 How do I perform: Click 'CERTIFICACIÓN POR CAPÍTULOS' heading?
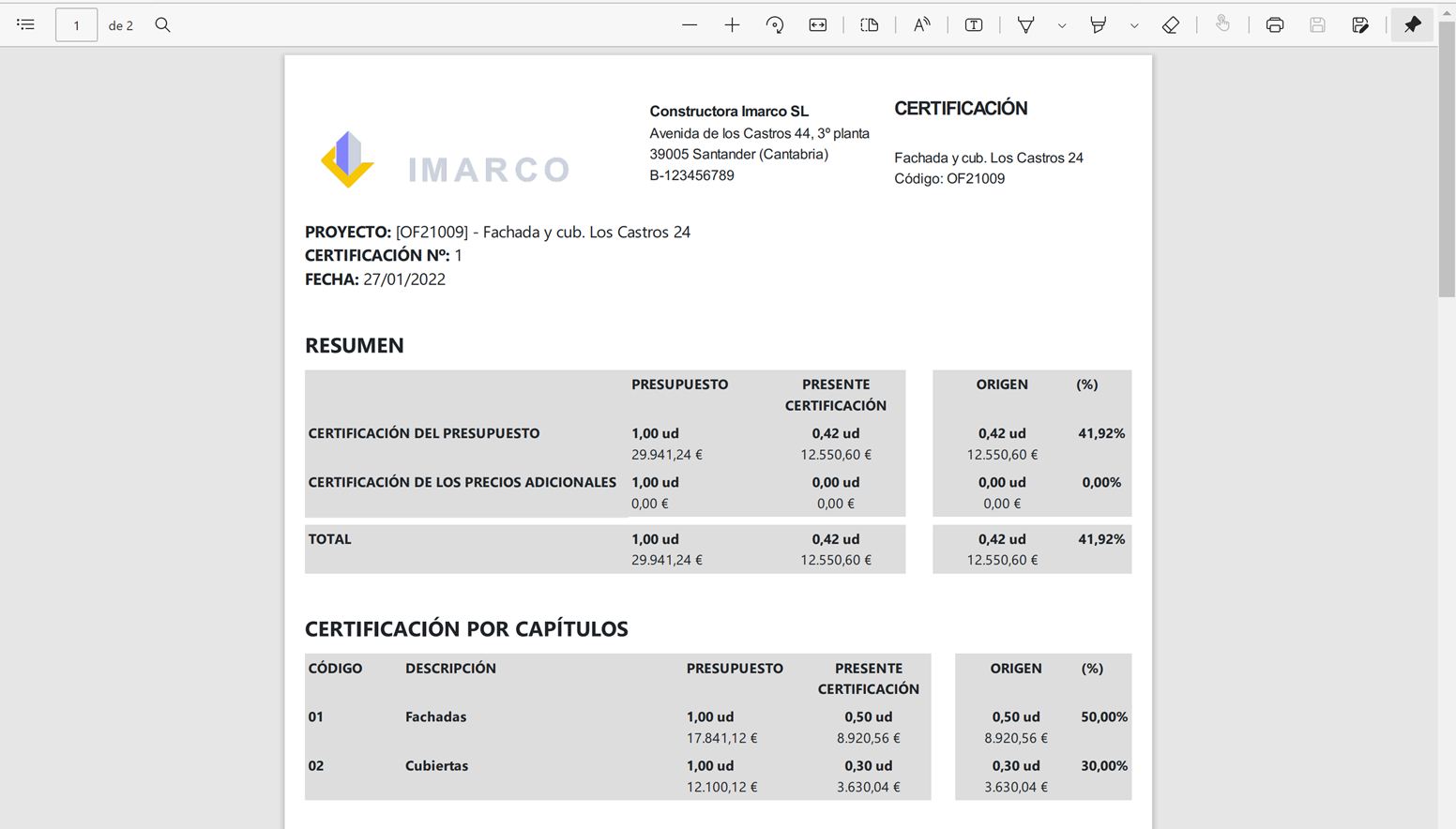[466, 628]
